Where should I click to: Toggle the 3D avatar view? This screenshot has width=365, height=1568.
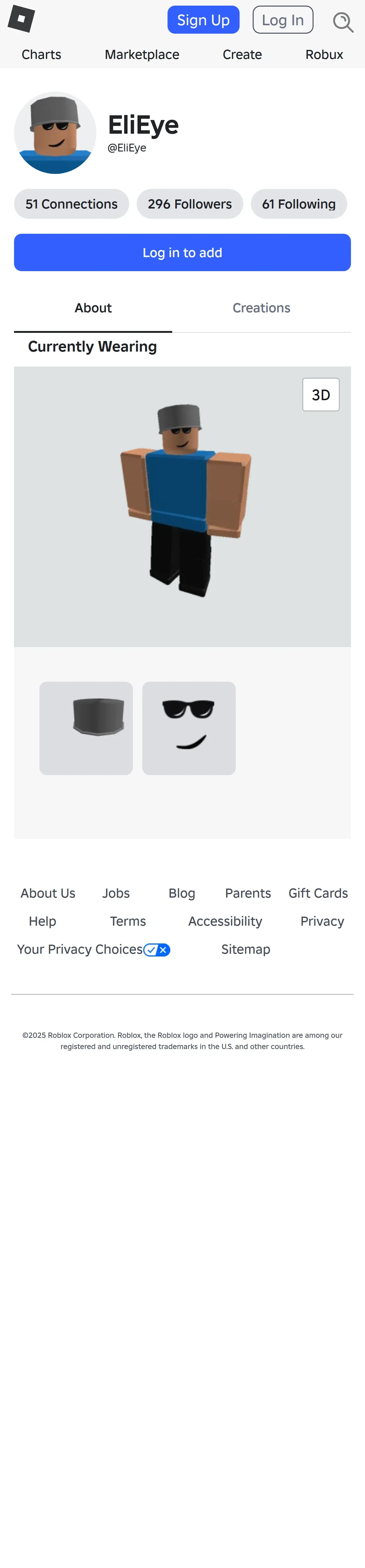320,395
